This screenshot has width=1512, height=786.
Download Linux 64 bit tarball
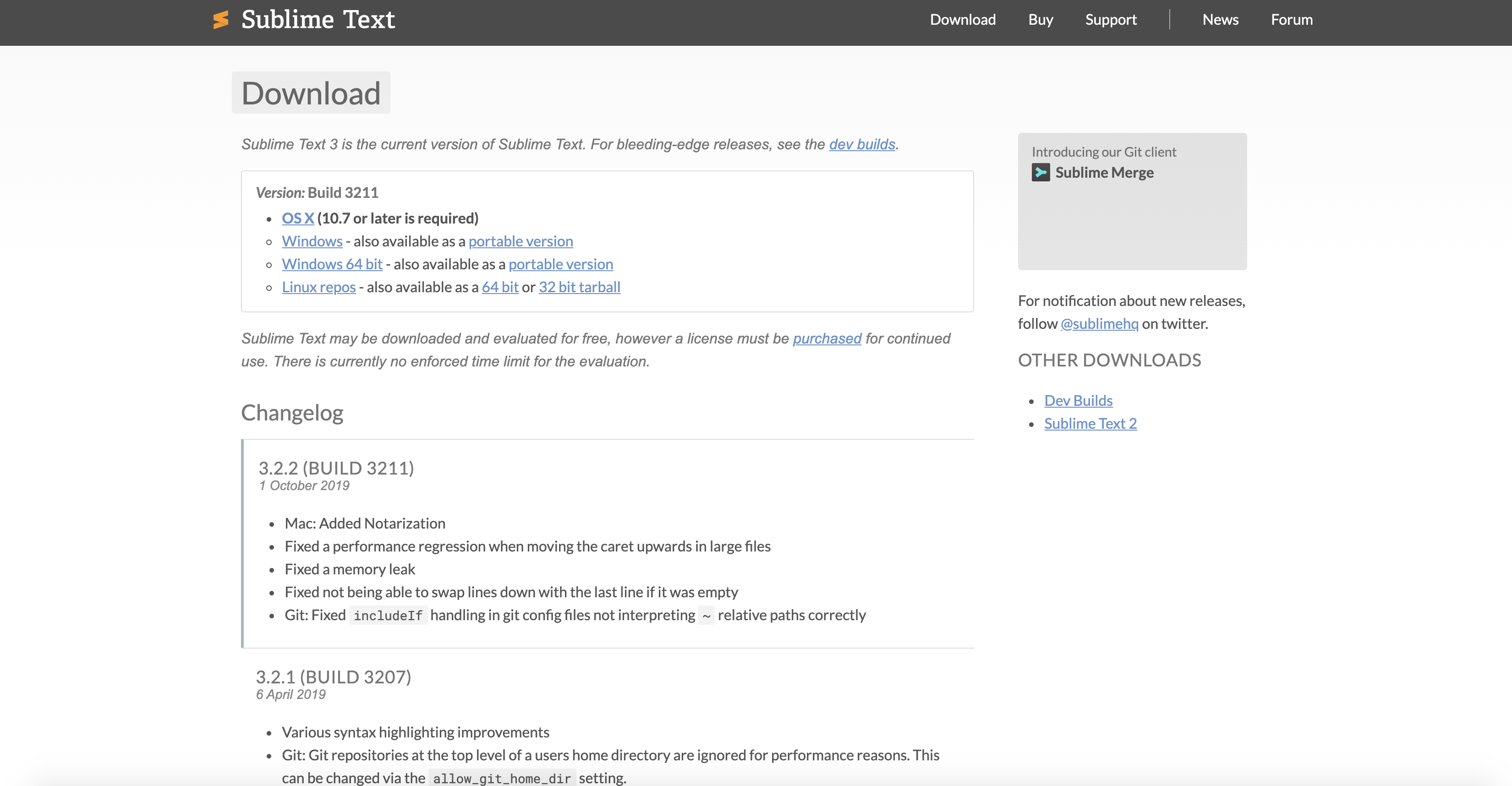(500, 287)
